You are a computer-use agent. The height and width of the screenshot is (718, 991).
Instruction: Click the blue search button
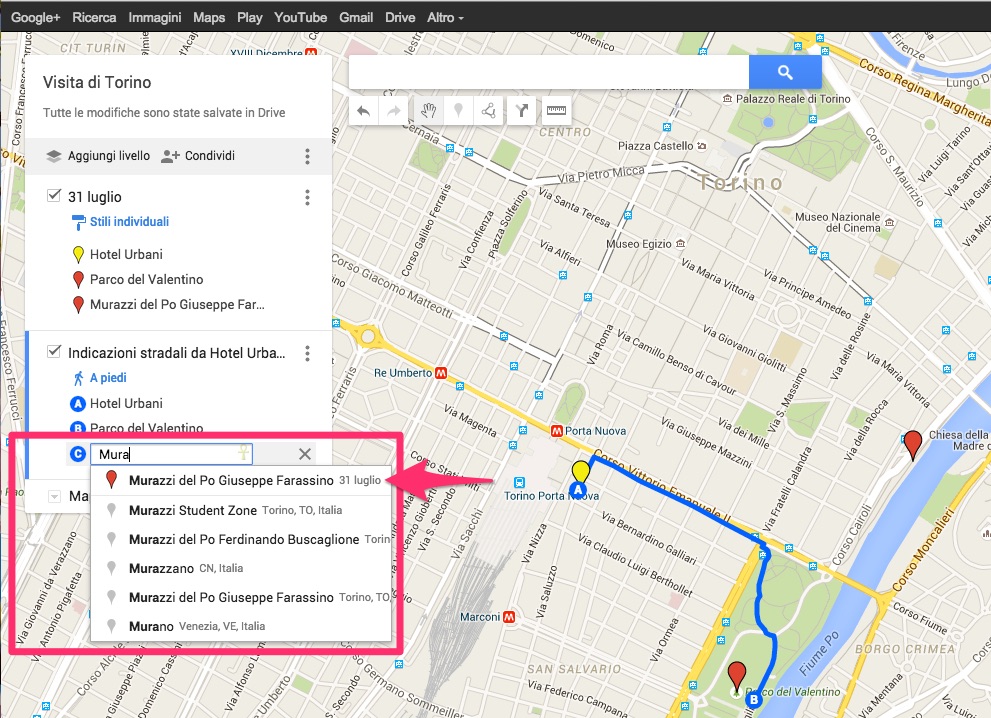click(785, 72)
